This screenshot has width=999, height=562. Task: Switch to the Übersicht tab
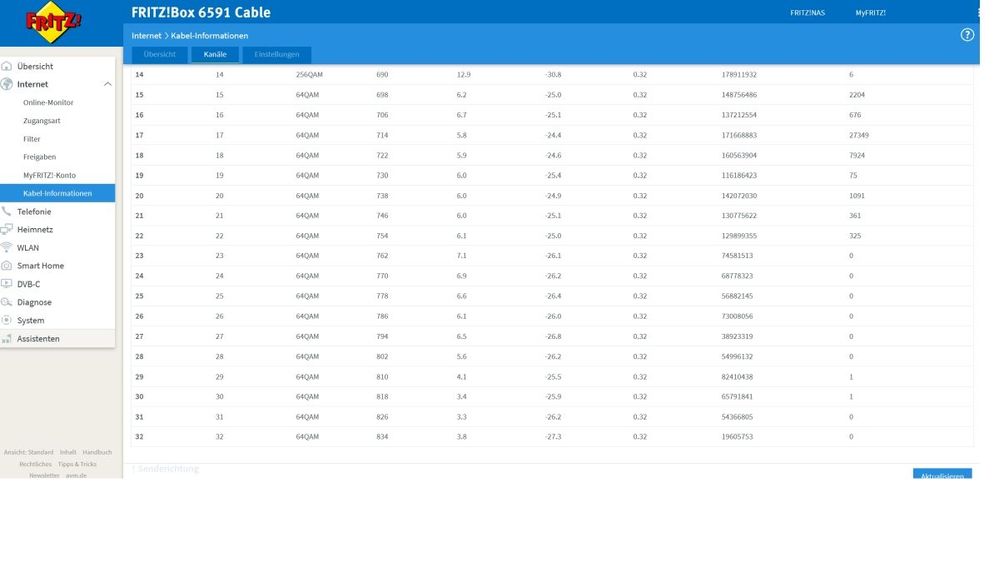pos(159,55)
